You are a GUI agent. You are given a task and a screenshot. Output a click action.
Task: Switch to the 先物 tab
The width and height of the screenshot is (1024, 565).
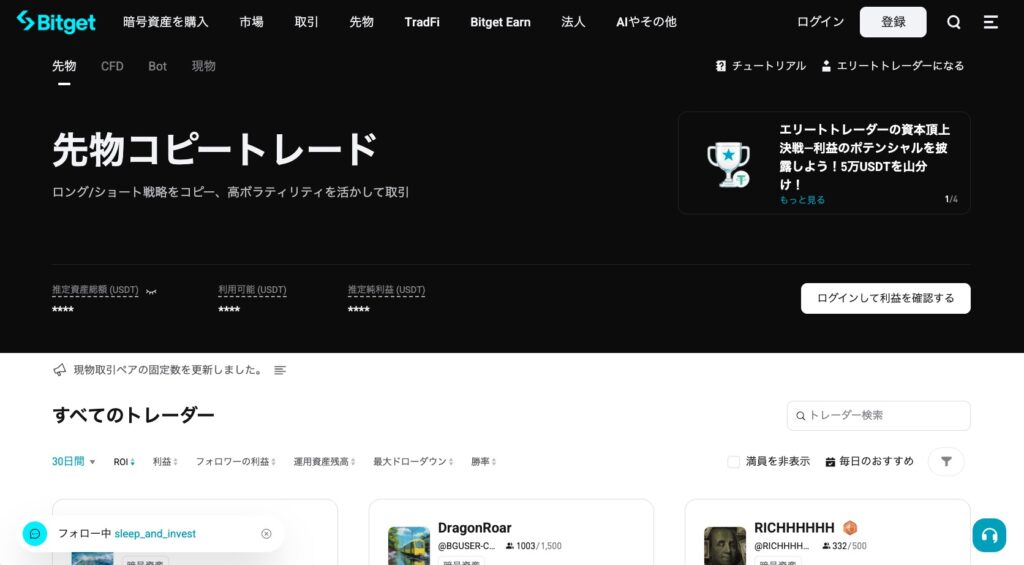(64, 66)
